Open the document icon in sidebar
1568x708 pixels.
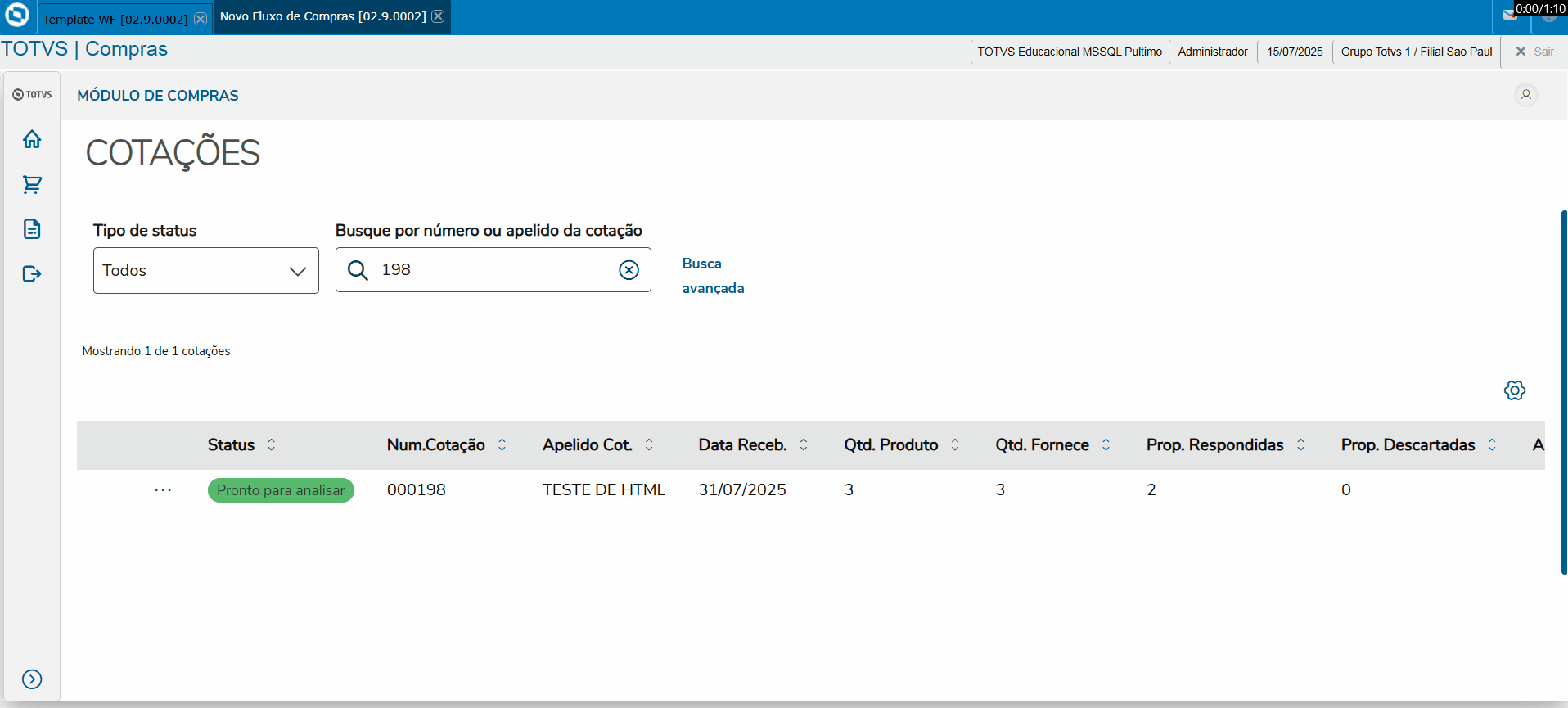(32, 229)
